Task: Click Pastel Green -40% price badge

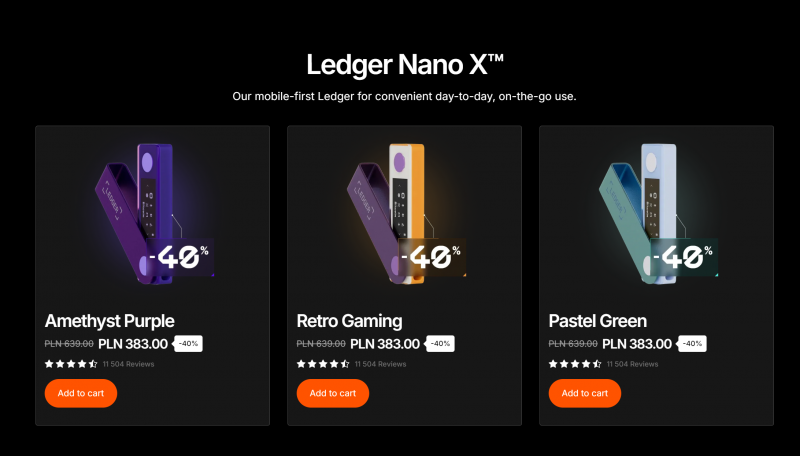Action: [x=693, y=343]
